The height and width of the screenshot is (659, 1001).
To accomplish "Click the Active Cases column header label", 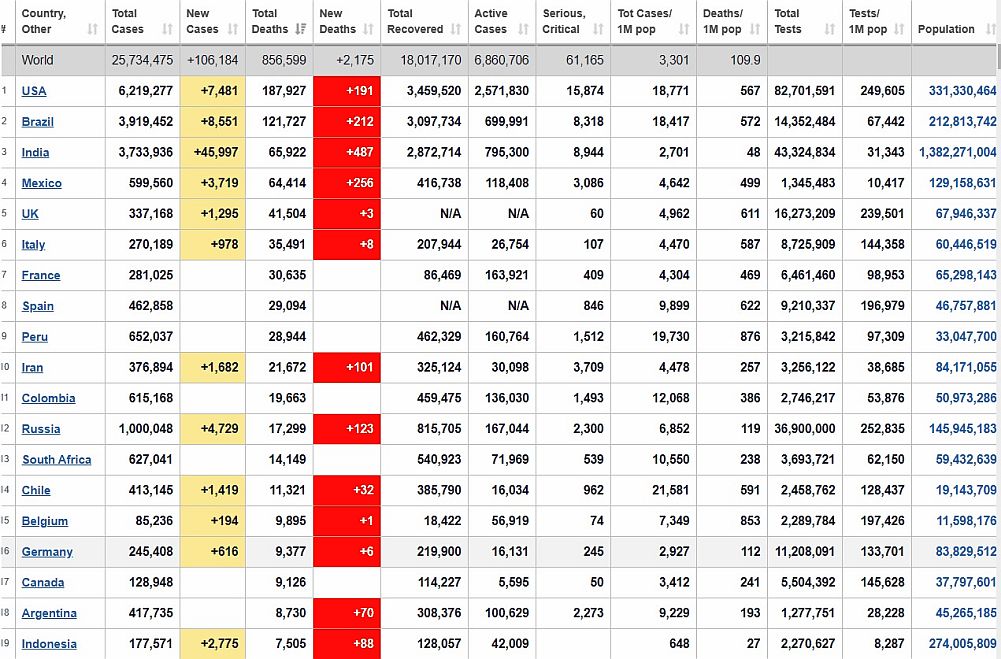I will pyautogui.click(x=491, y=21).
